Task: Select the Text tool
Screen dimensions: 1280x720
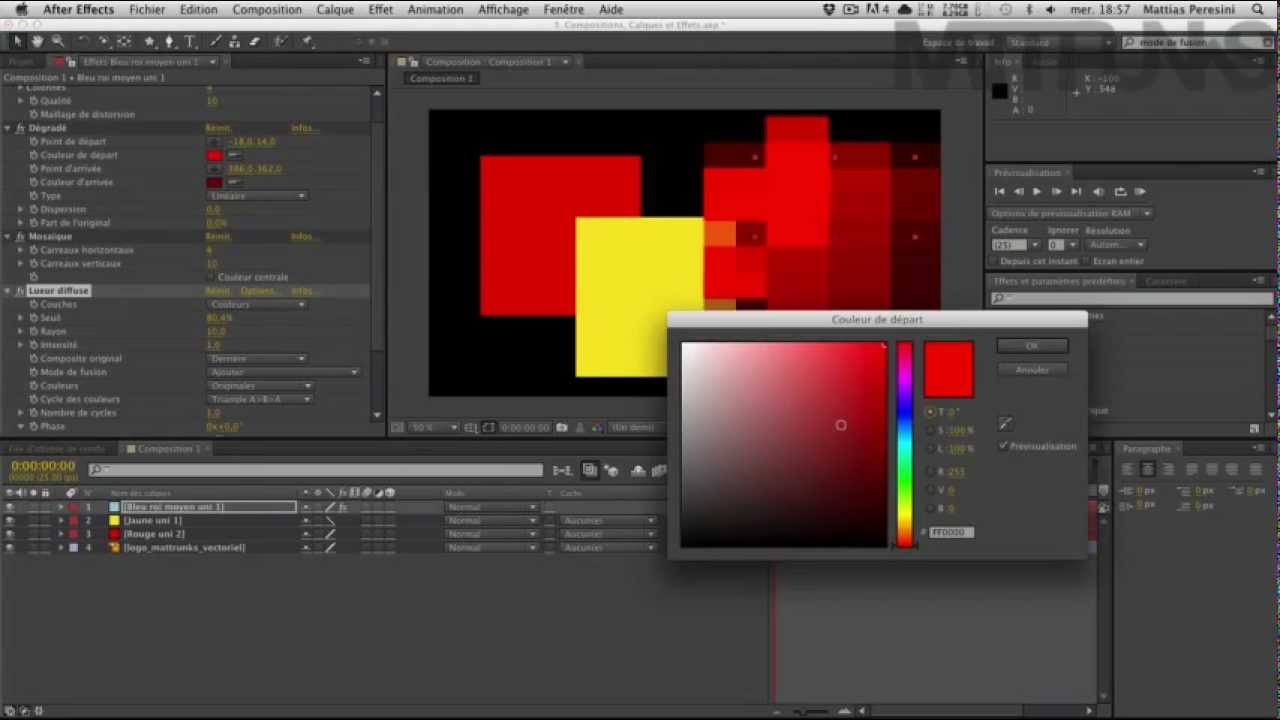Action: pyautogui.click(x=190, y=42)
